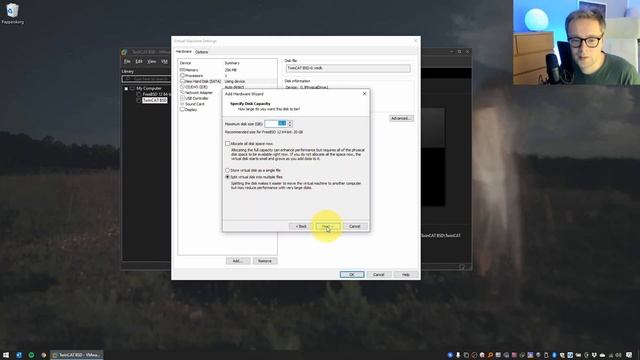
Task: Collapse the My Computer library tree
Action: 126,89
